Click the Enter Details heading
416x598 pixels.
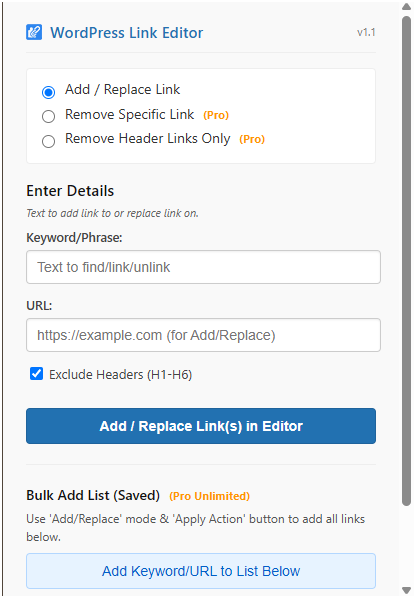[70, 191]
